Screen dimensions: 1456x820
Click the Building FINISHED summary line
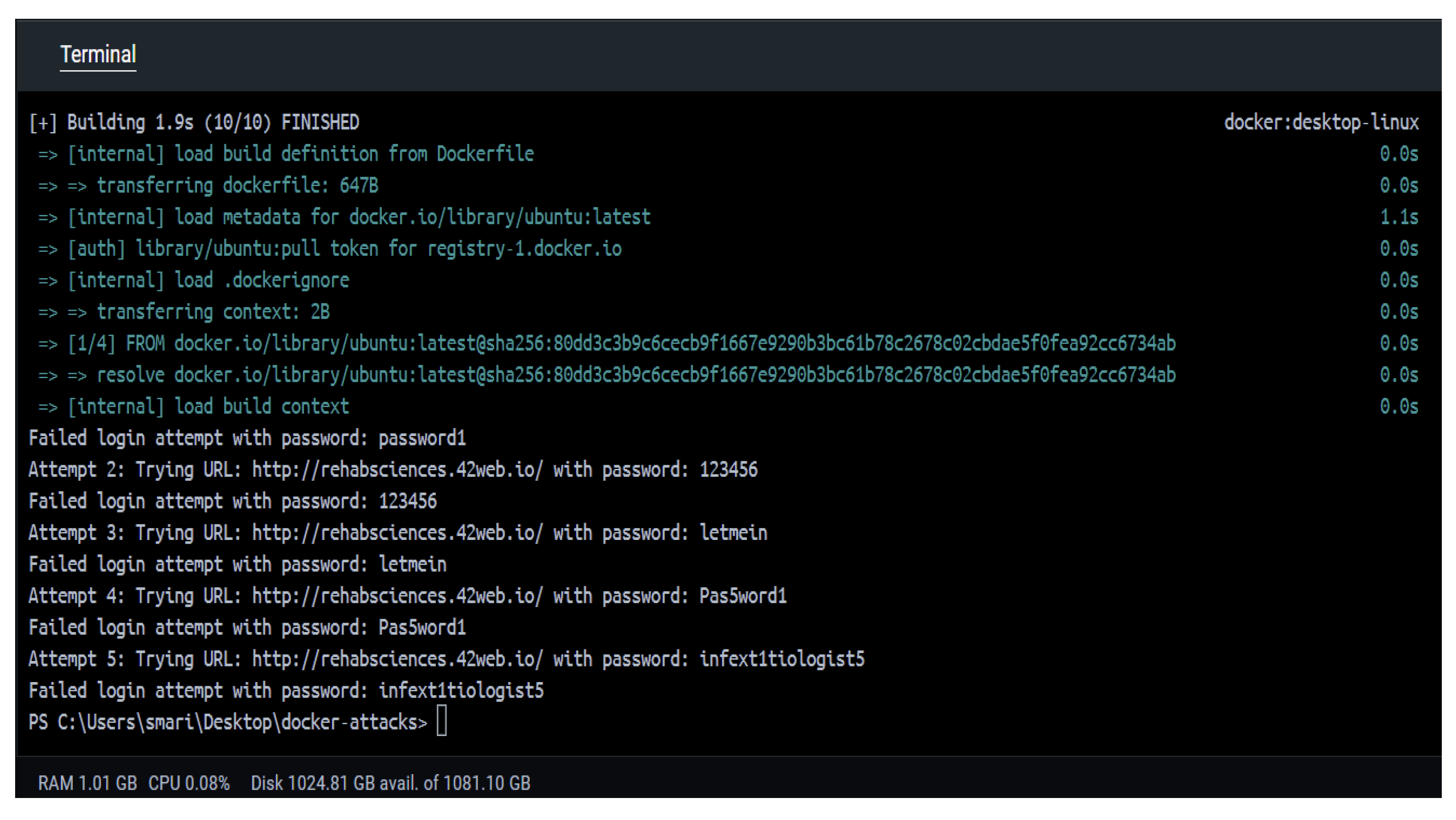[x=194, y=123]
